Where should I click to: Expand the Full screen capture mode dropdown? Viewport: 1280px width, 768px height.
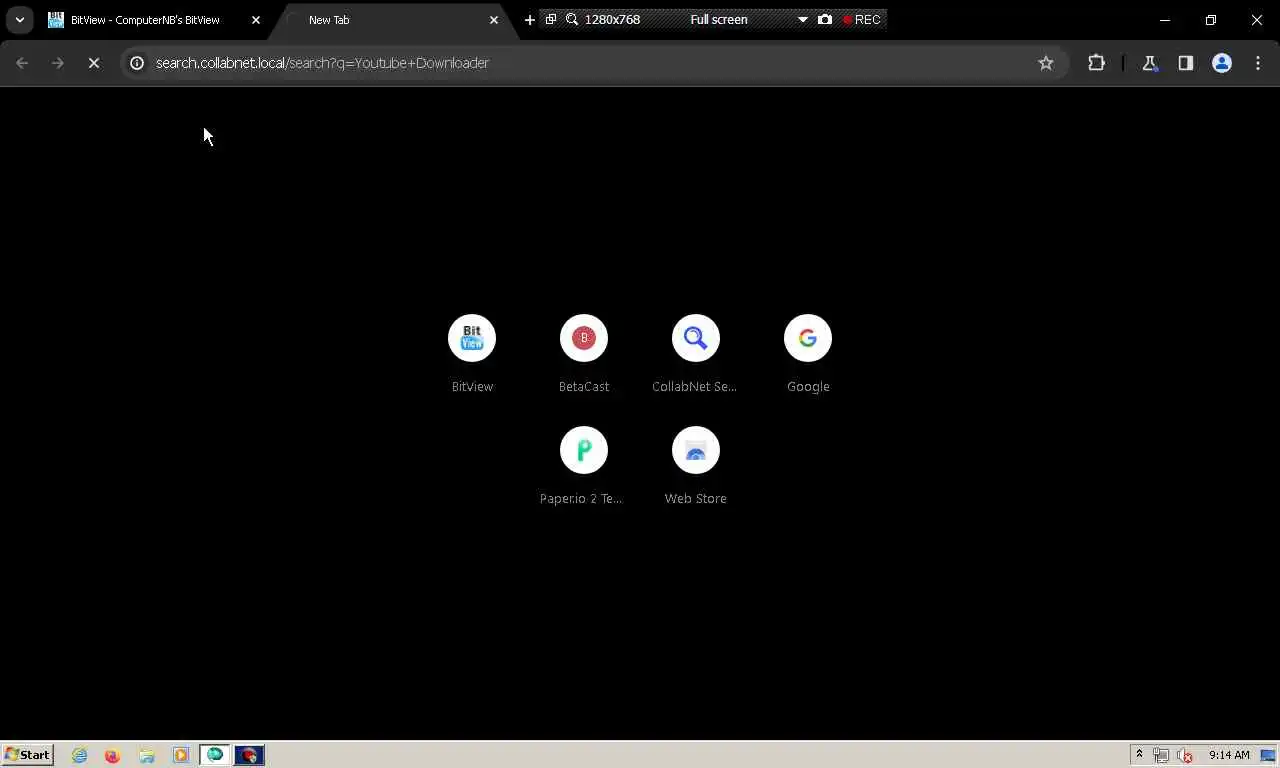(802, 19)
